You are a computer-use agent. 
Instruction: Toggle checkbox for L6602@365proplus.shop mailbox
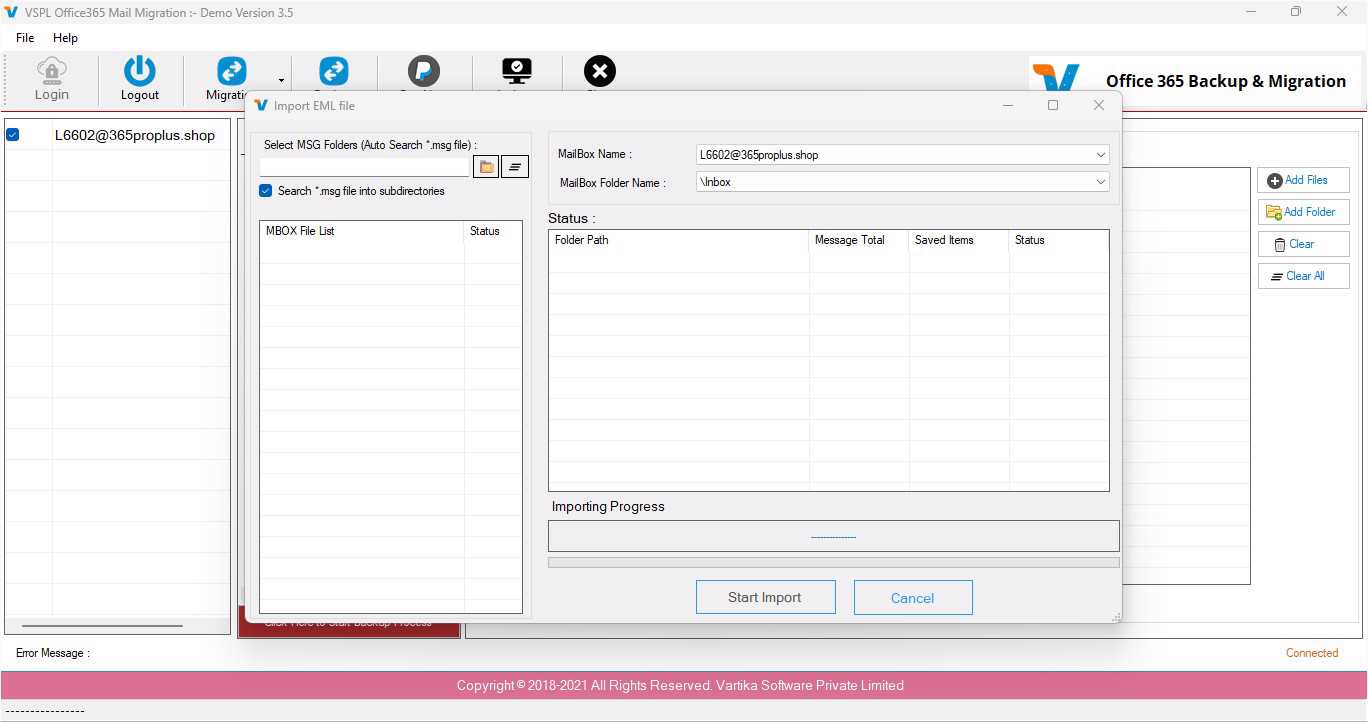13,135
